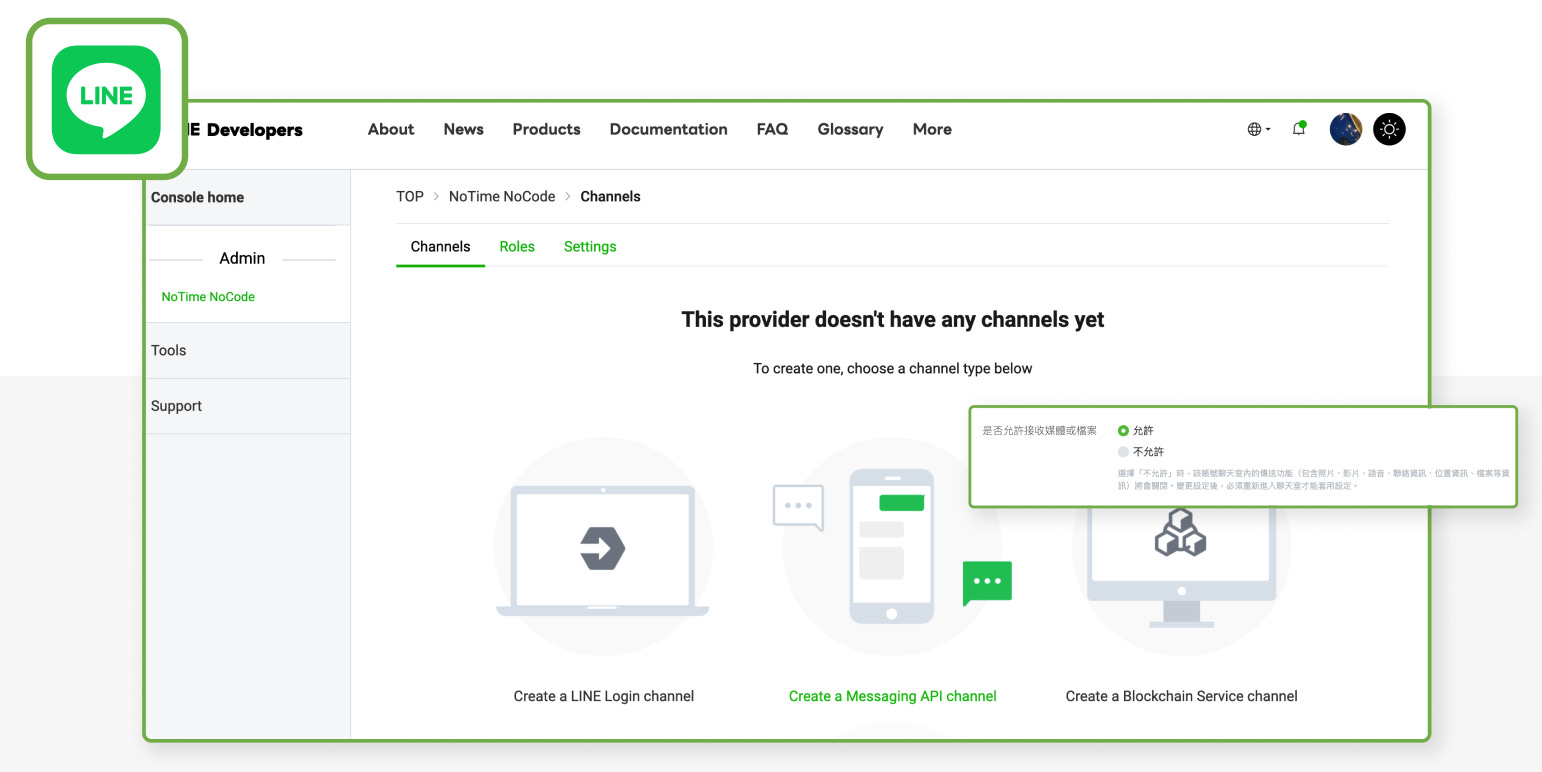Open the Glossary menu item

[850, 129]
